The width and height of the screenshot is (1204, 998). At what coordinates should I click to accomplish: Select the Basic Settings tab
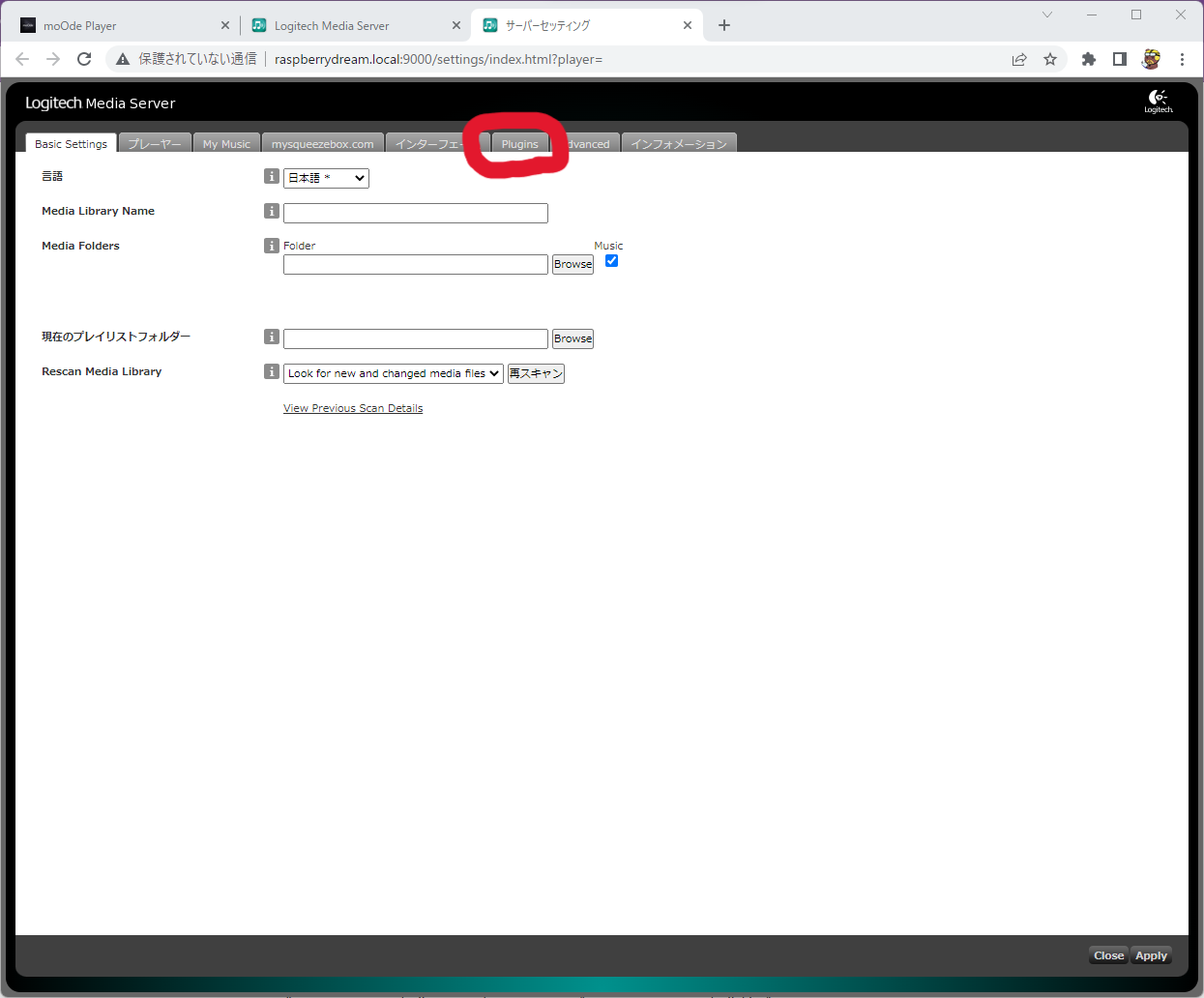[x=71, y=143]
